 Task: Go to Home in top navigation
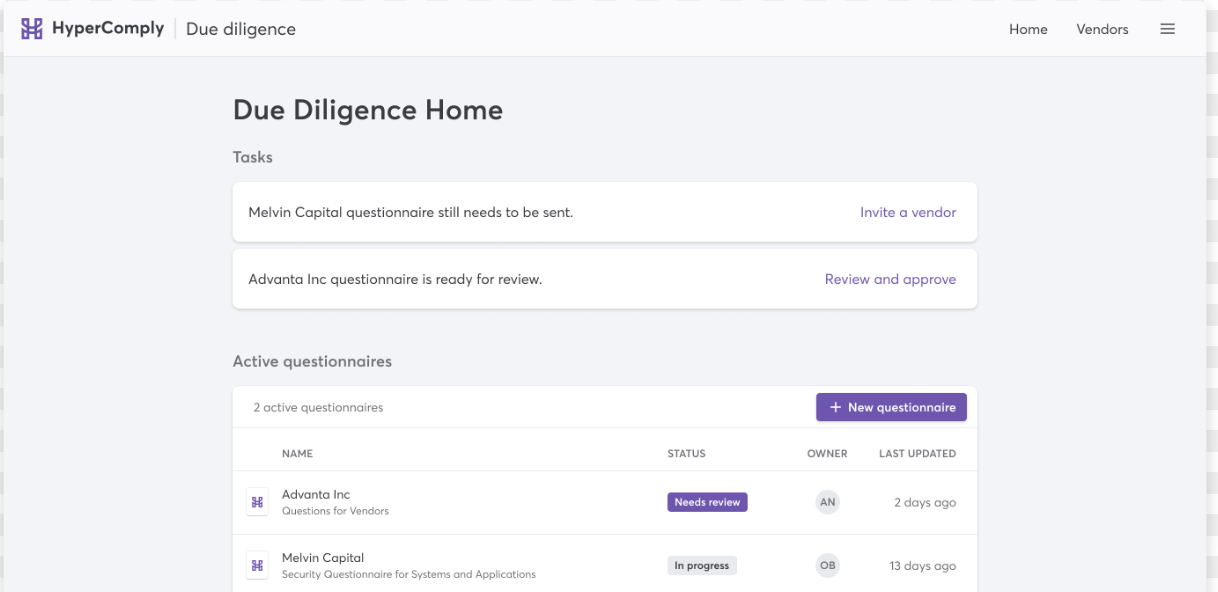click(x=1028, y=29)
